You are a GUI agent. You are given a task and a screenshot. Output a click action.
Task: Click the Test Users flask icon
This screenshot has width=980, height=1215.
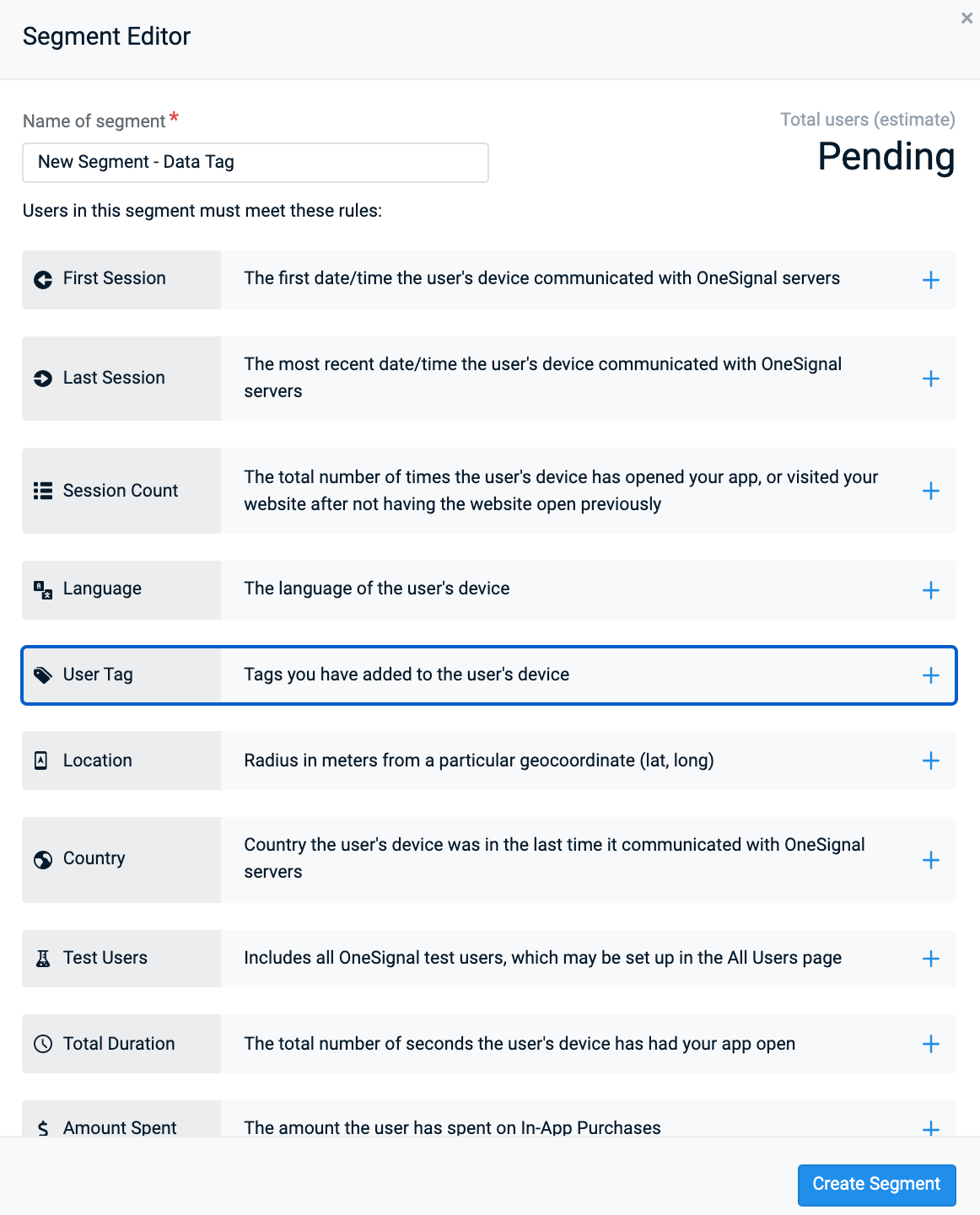(x=43, y=959)
